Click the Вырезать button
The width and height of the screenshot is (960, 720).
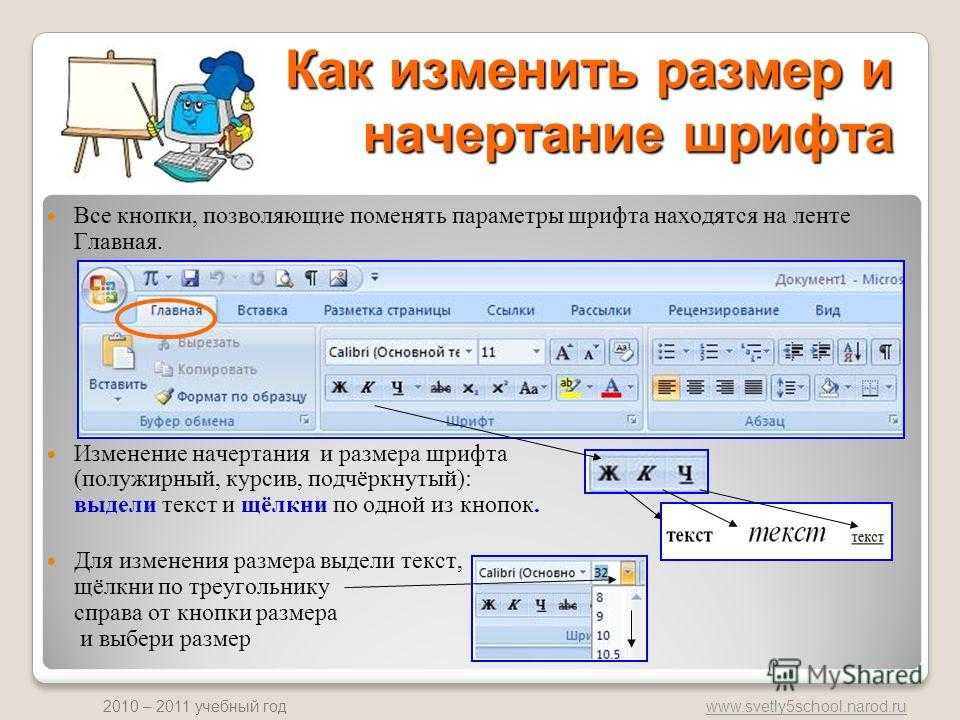(199, 343)
